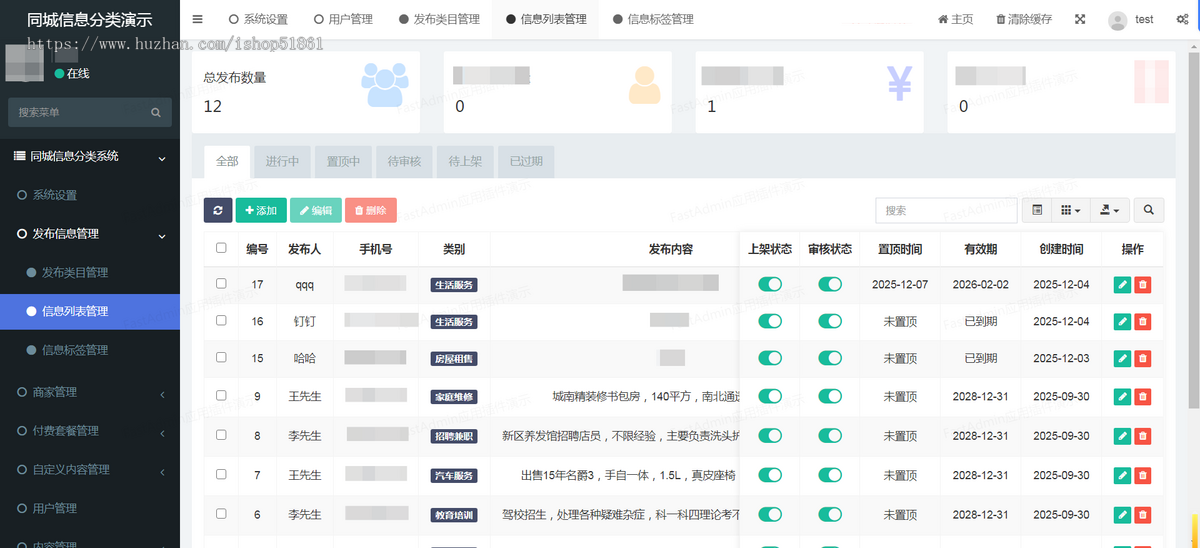Click the total publish count users icon
Screen dimensions: 1200x548
click(385, 85)
